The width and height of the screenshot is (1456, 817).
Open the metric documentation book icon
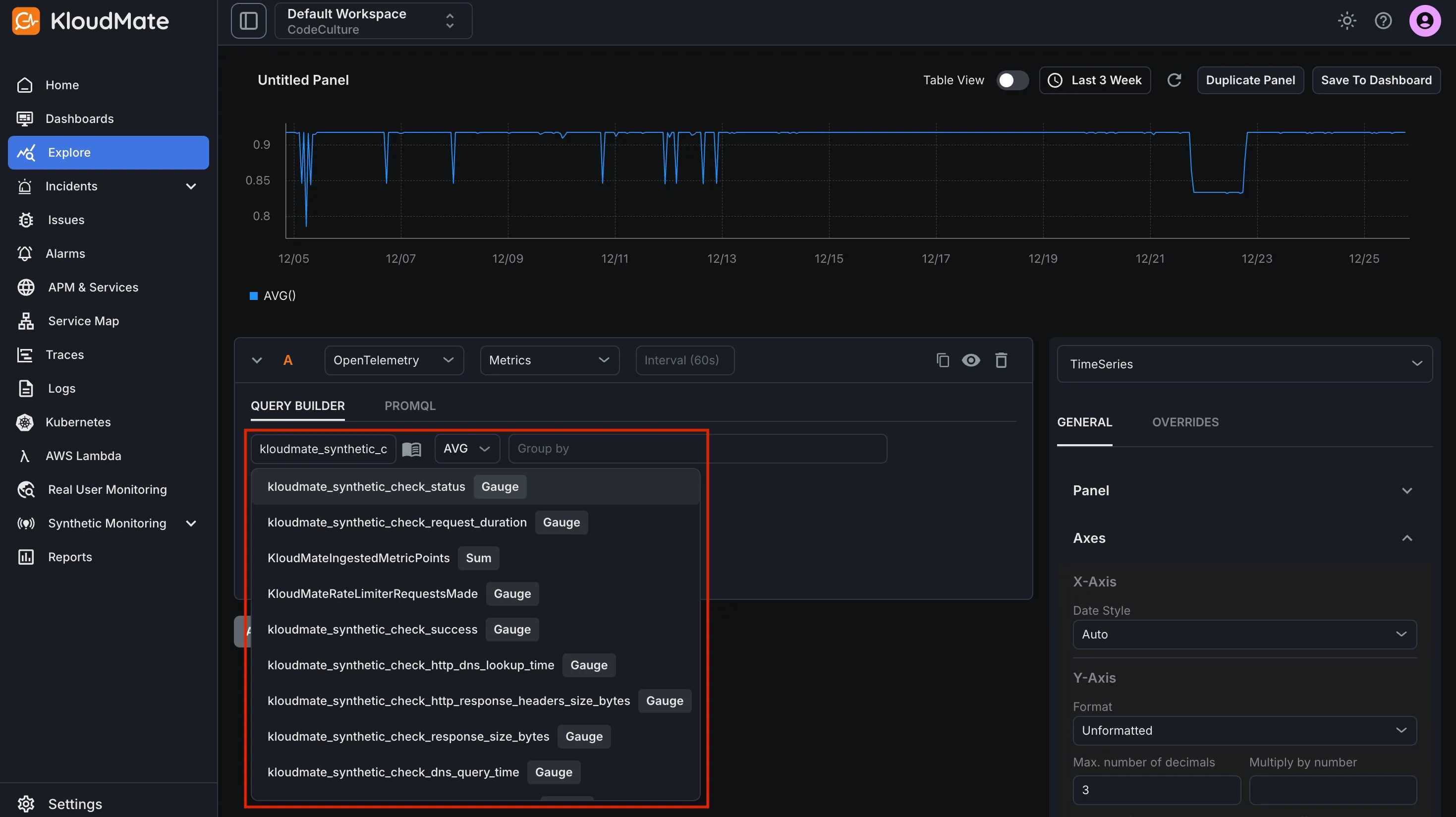411,449
